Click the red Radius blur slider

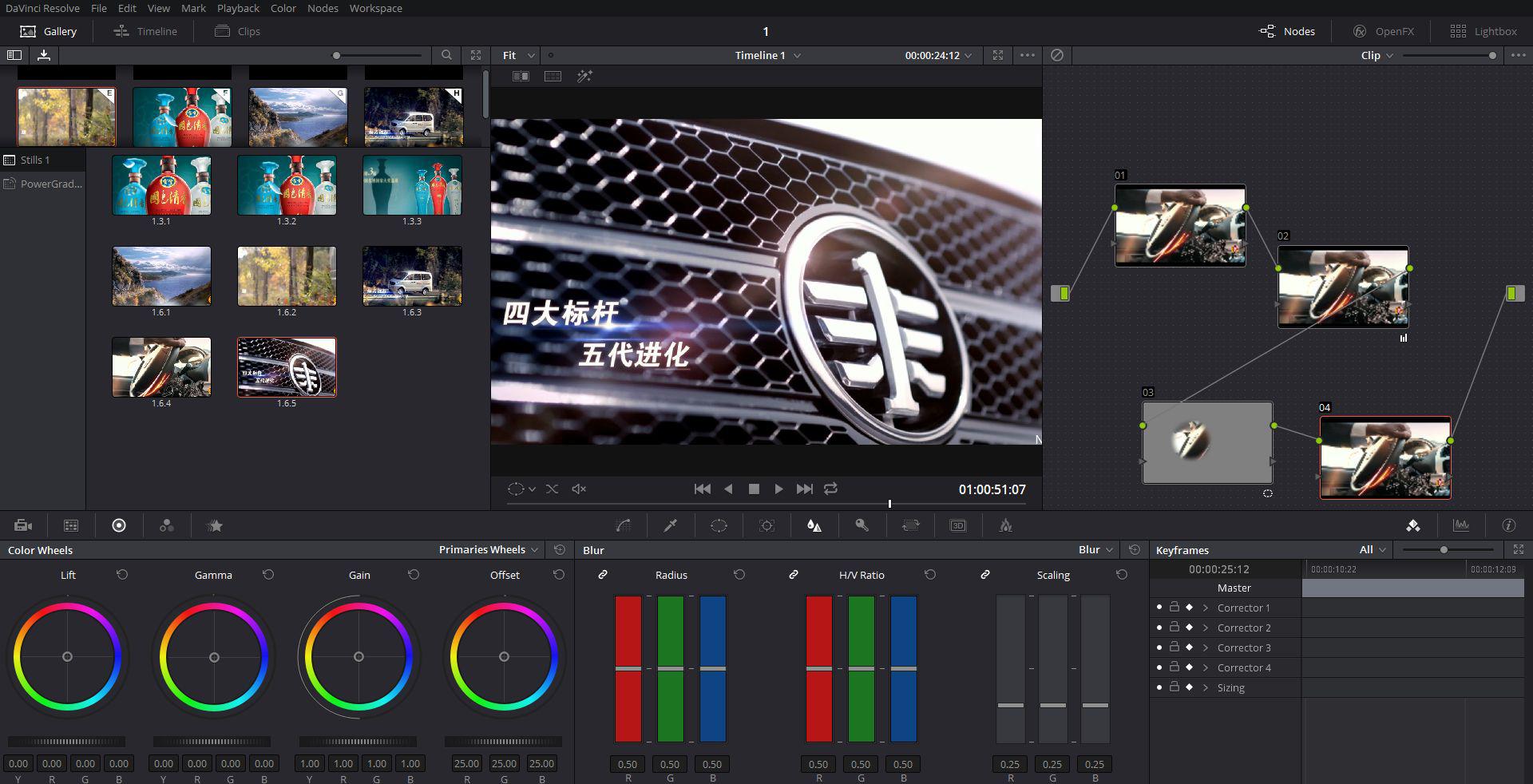(x=628, y=668)
